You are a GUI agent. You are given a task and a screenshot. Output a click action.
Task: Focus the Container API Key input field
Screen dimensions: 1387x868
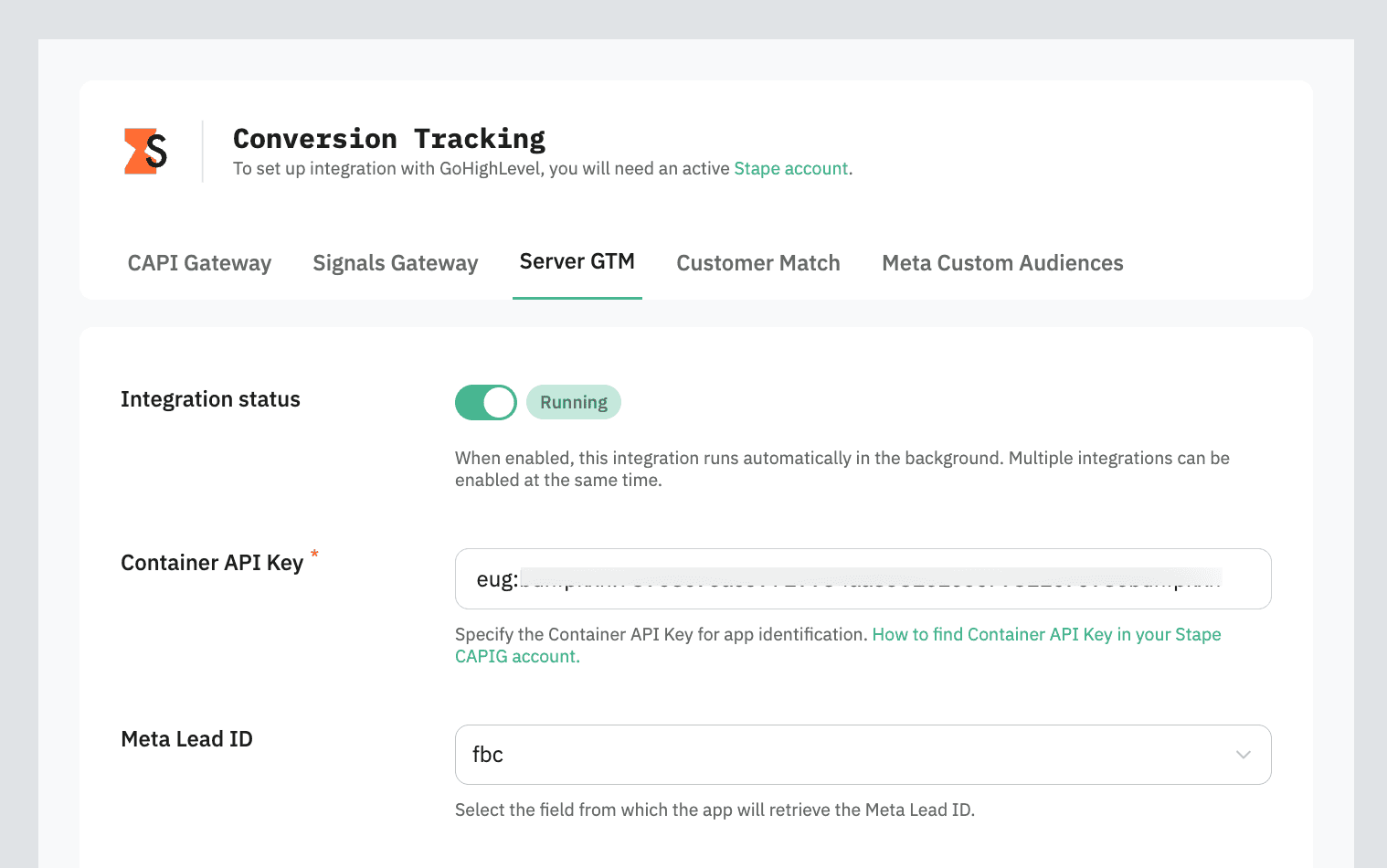[863, 578]
